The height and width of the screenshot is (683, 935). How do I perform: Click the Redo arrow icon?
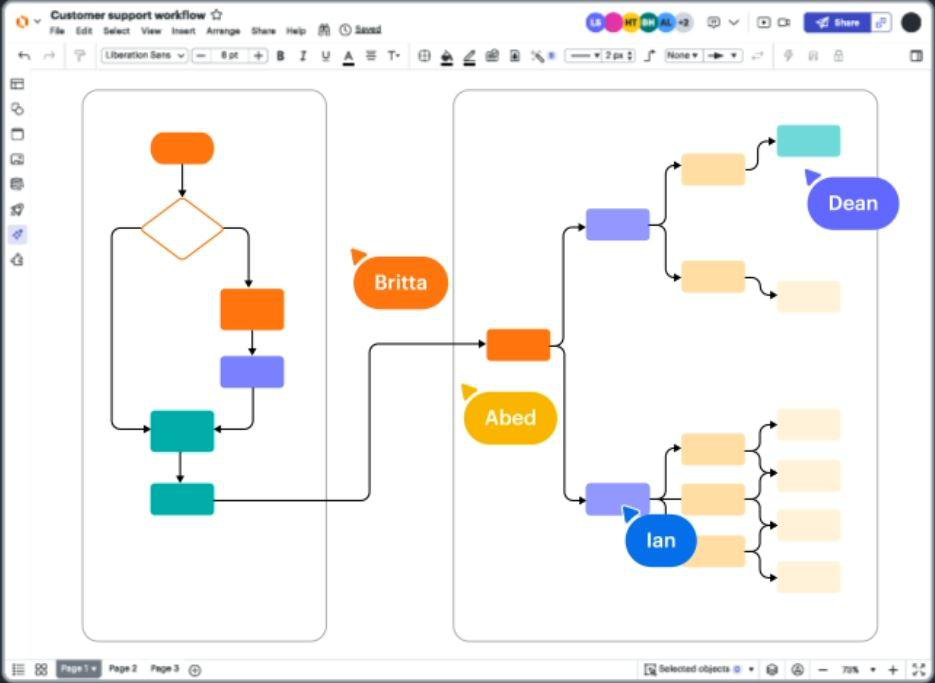(49, 55)
